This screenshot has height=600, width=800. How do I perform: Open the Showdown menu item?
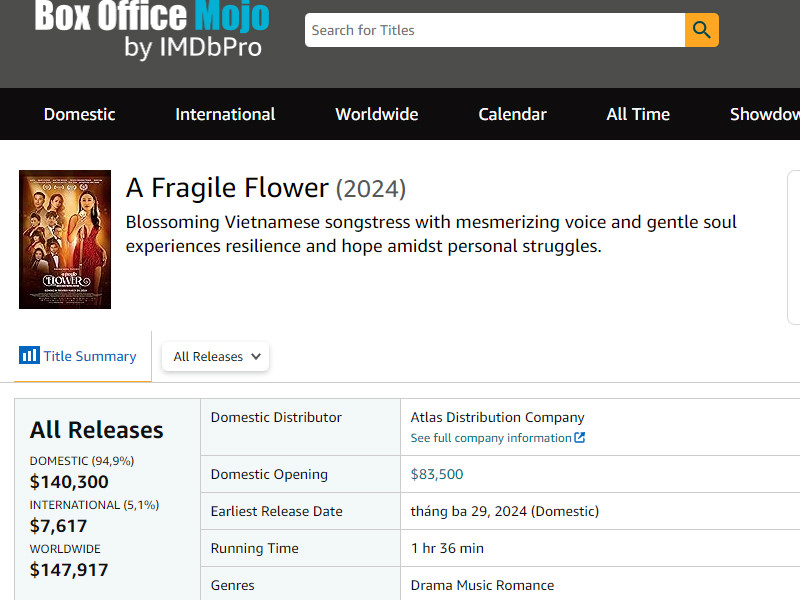[764, 114]
